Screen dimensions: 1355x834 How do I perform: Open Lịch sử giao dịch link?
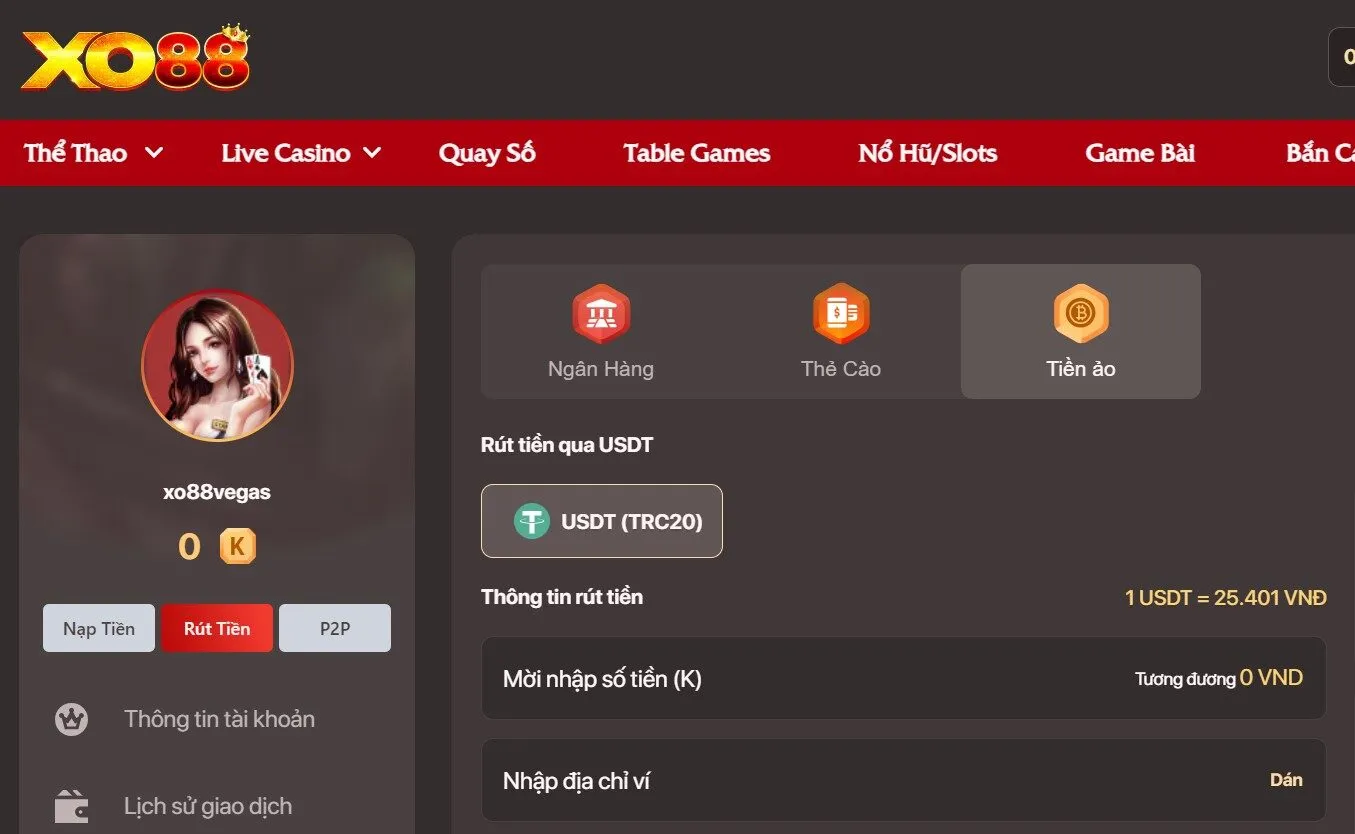coord(208,806)
